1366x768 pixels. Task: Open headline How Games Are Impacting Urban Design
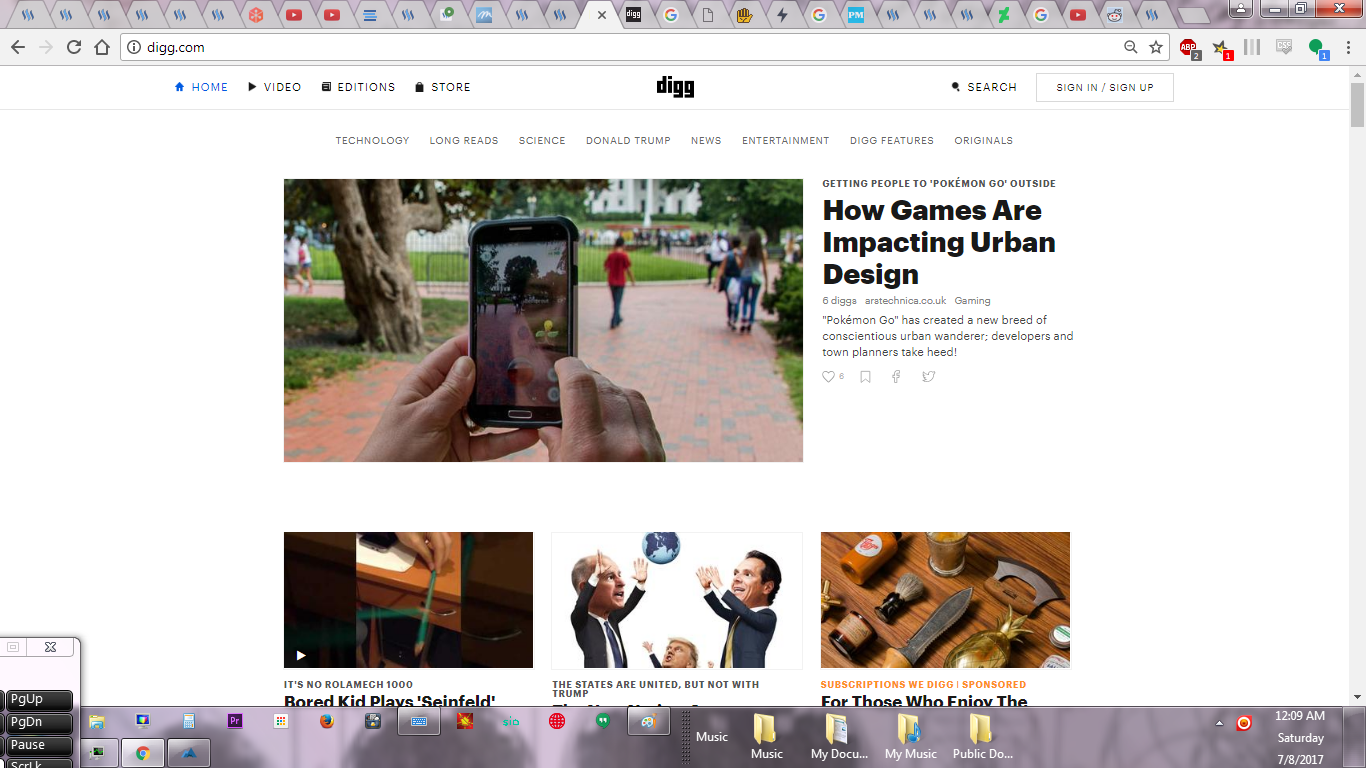tap(939, 242)
